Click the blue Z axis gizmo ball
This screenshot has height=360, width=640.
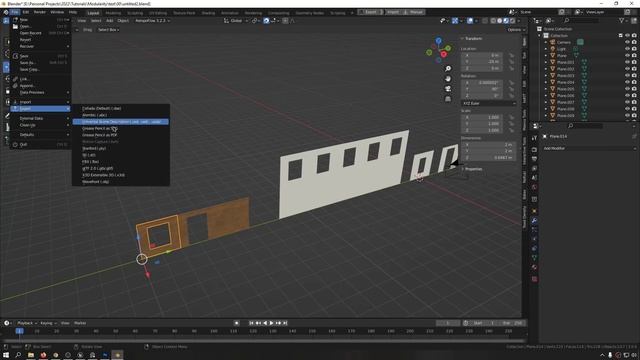pos(438,41)
